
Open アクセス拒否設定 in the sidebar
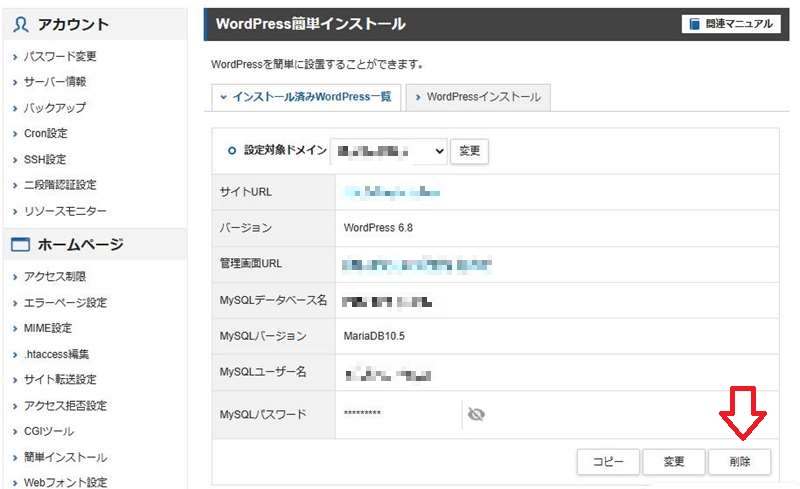pos(65,406)
